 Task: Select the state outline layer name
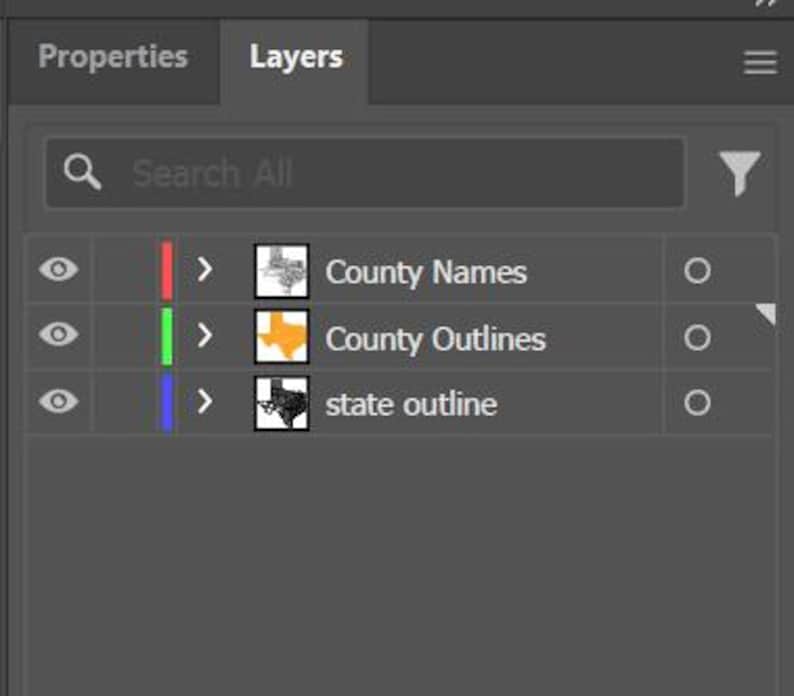point(411,405)
